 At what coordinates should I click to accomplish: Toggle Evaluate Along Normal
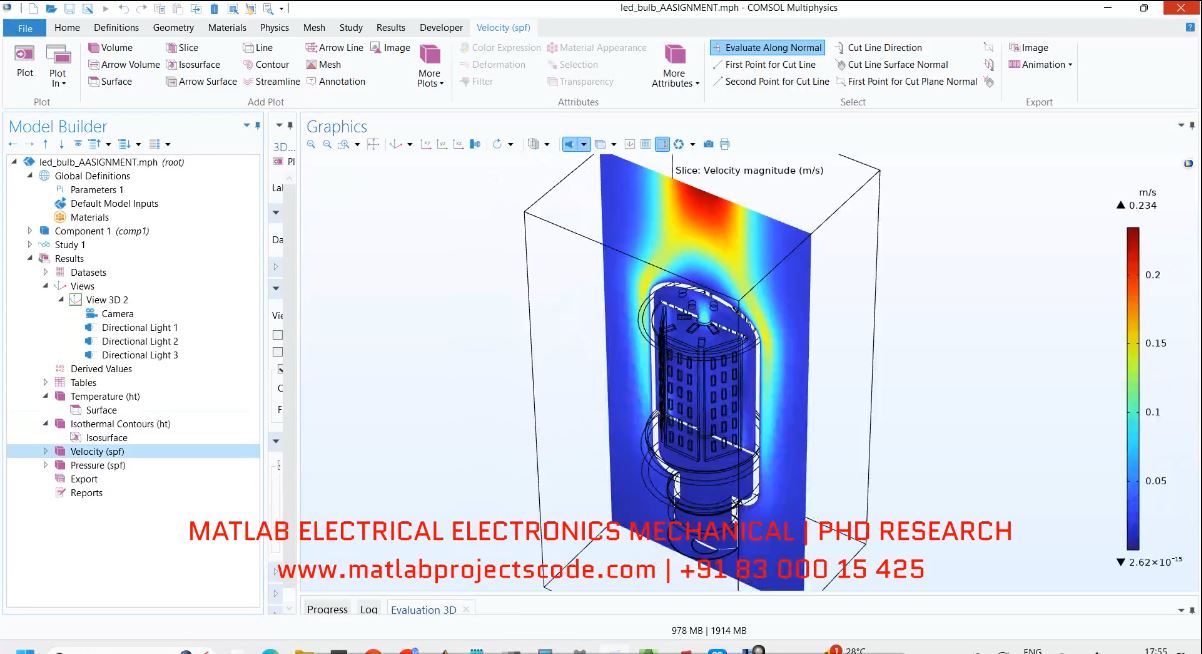pyautogui.click(x=767, y=48)
